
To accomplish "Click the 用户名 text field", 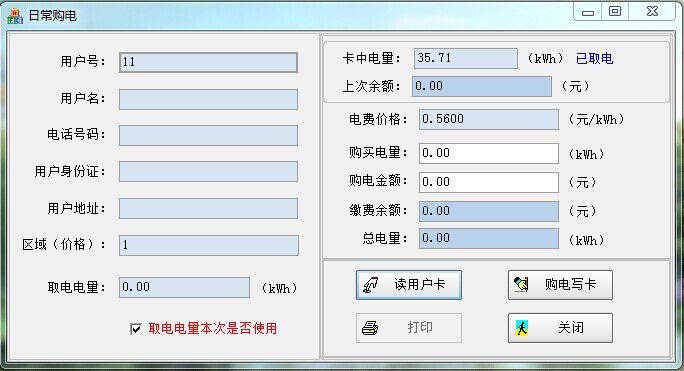I will [209, 100].
